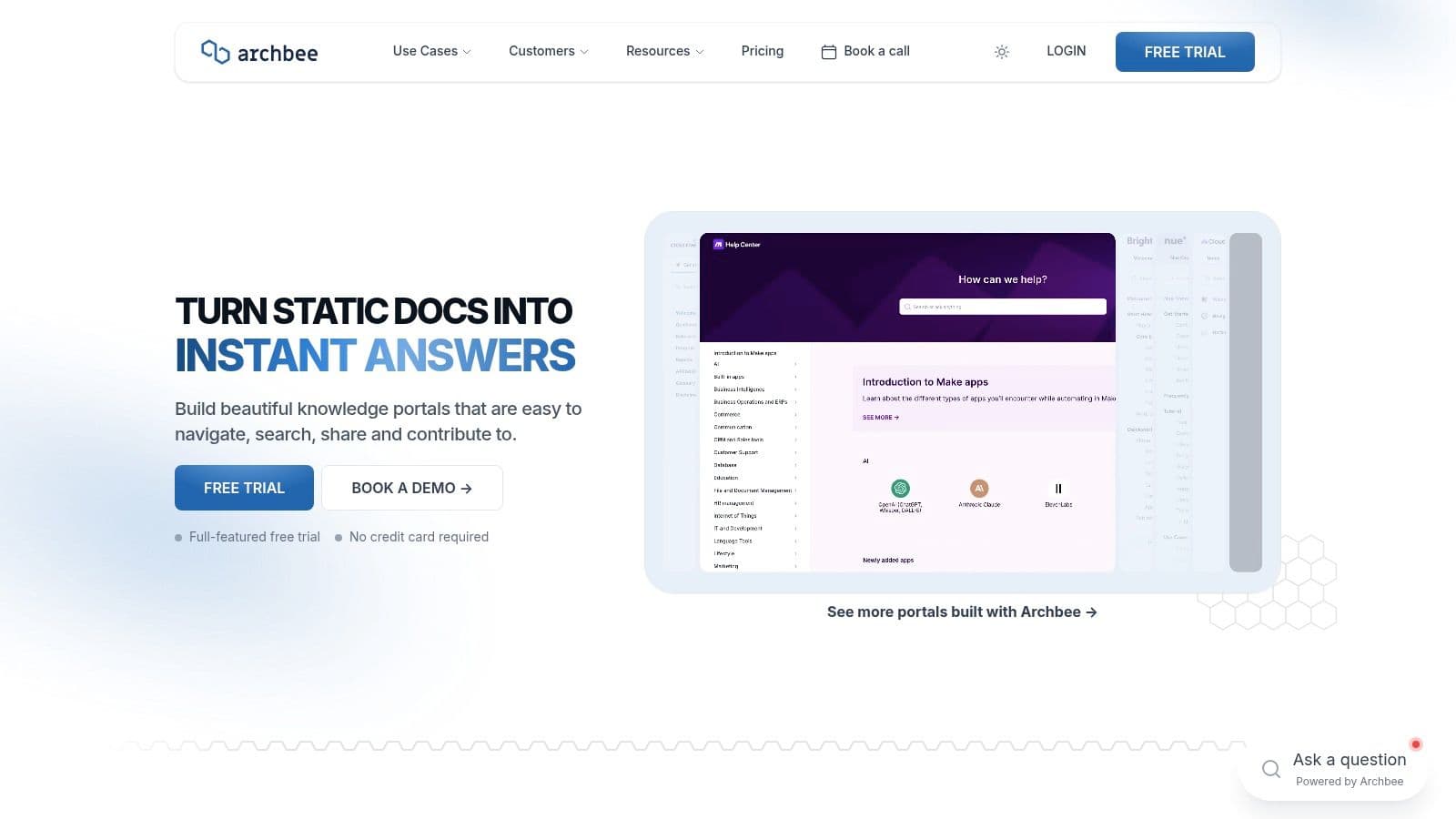
Task: Expand the Customer Support sidebar category
Action: coord(755,452)
